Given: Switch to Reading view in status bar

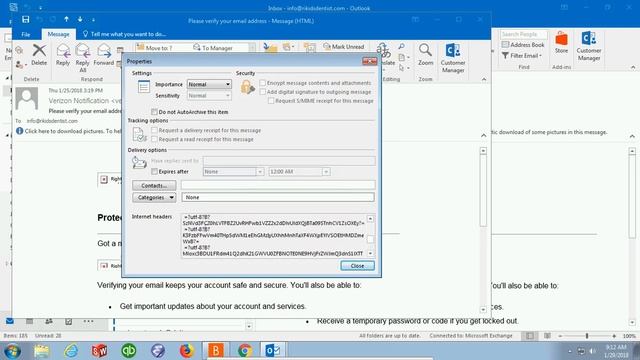Looking at the screenshot, I should 547,336.
